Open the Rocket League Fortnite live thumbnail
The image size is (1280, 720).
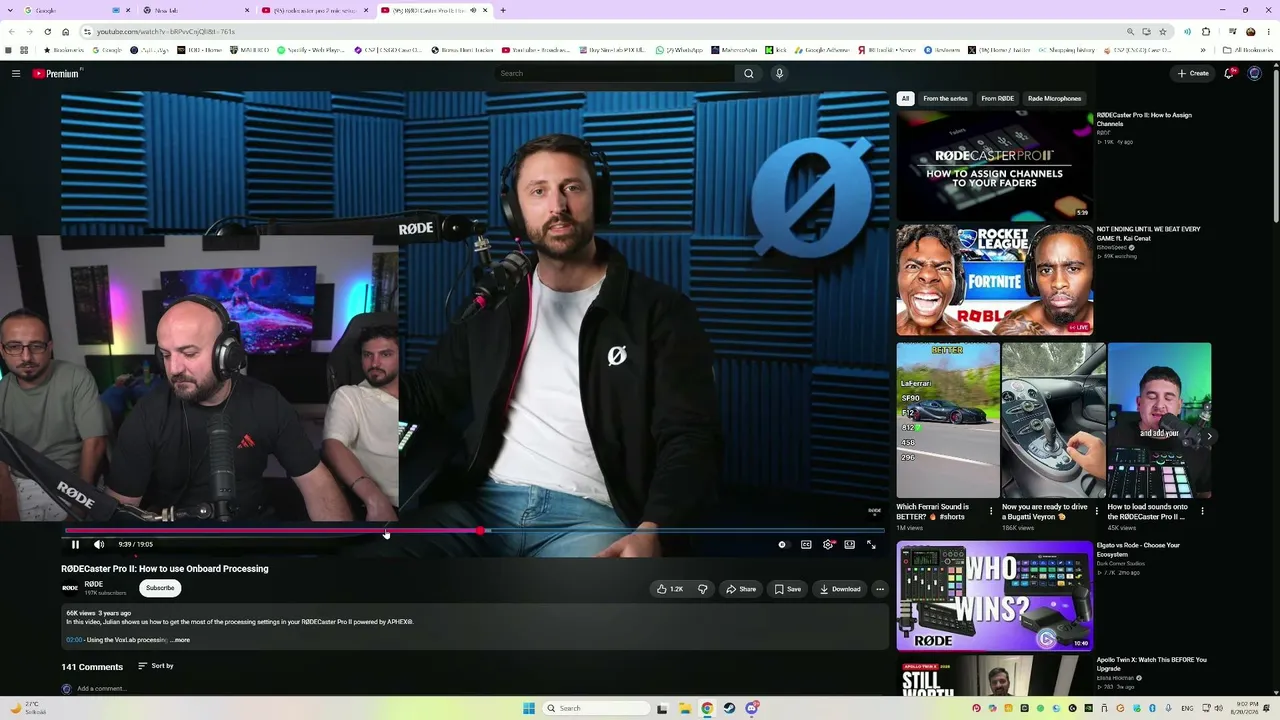[x=994, y=280]
